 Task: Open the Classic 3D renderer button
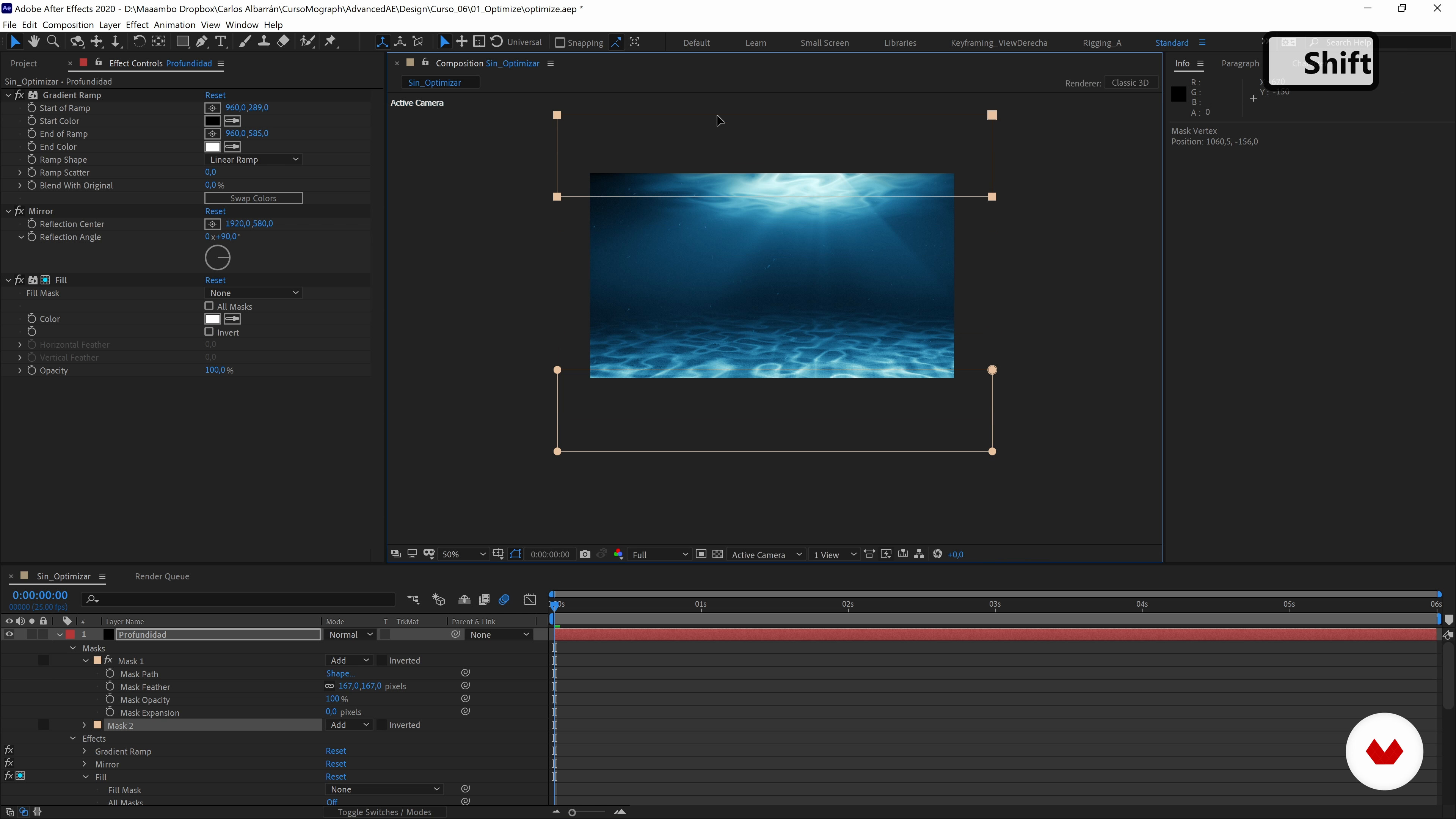click(1130, 83)
